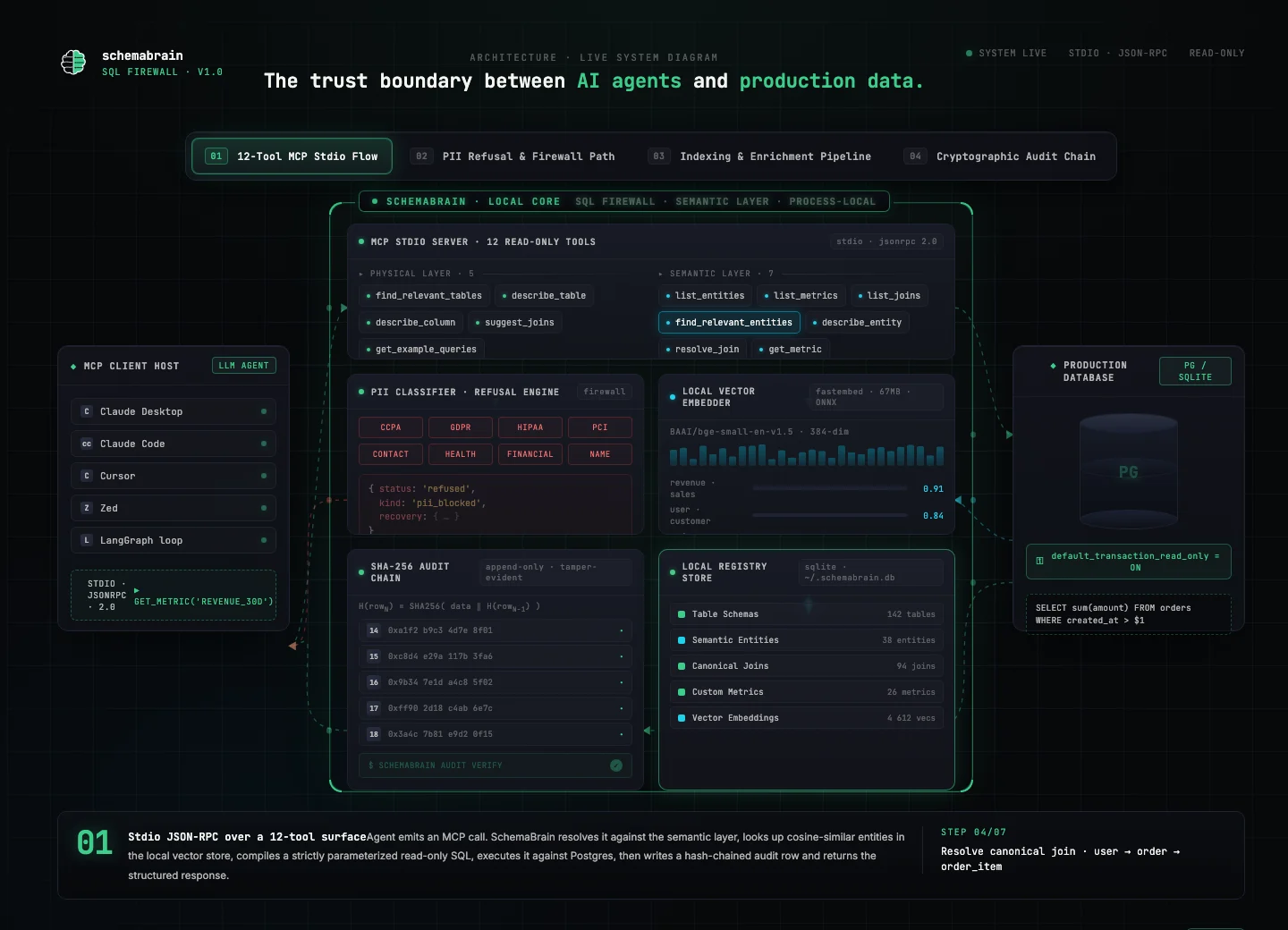The width and height of the screenshot is (1288, 930).
Task: Click the LangGraph loop client icon
Action: (x=87, y=540)
